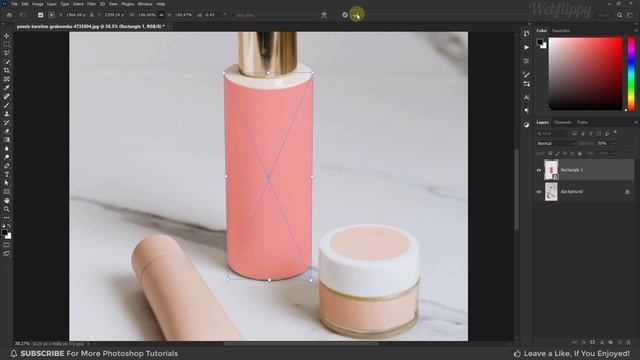Open the Layers panel flyout menu
The width and height of the screenshot is (640, 360).
tap(636, 122)
